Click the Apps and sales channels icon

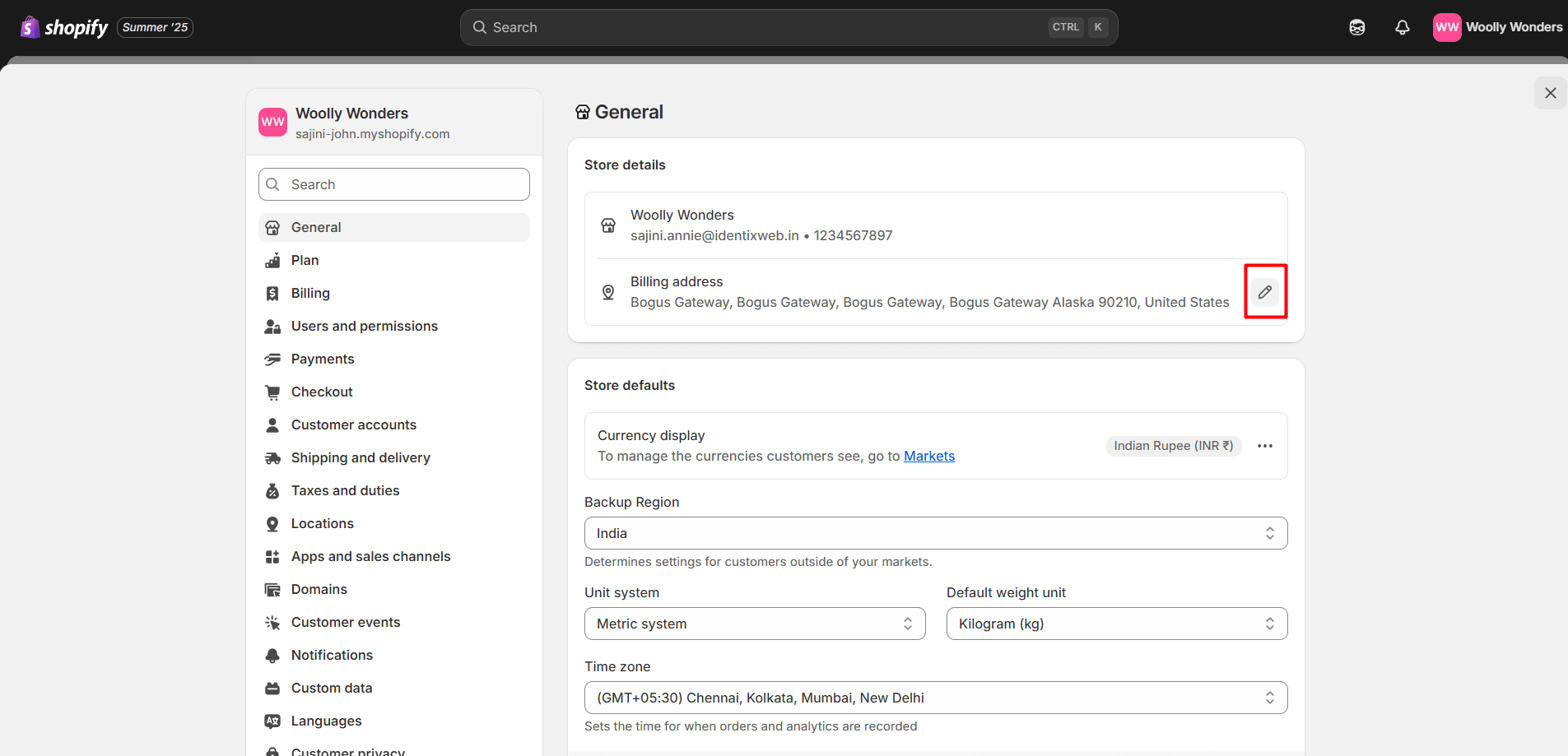(x=272, y=557)
